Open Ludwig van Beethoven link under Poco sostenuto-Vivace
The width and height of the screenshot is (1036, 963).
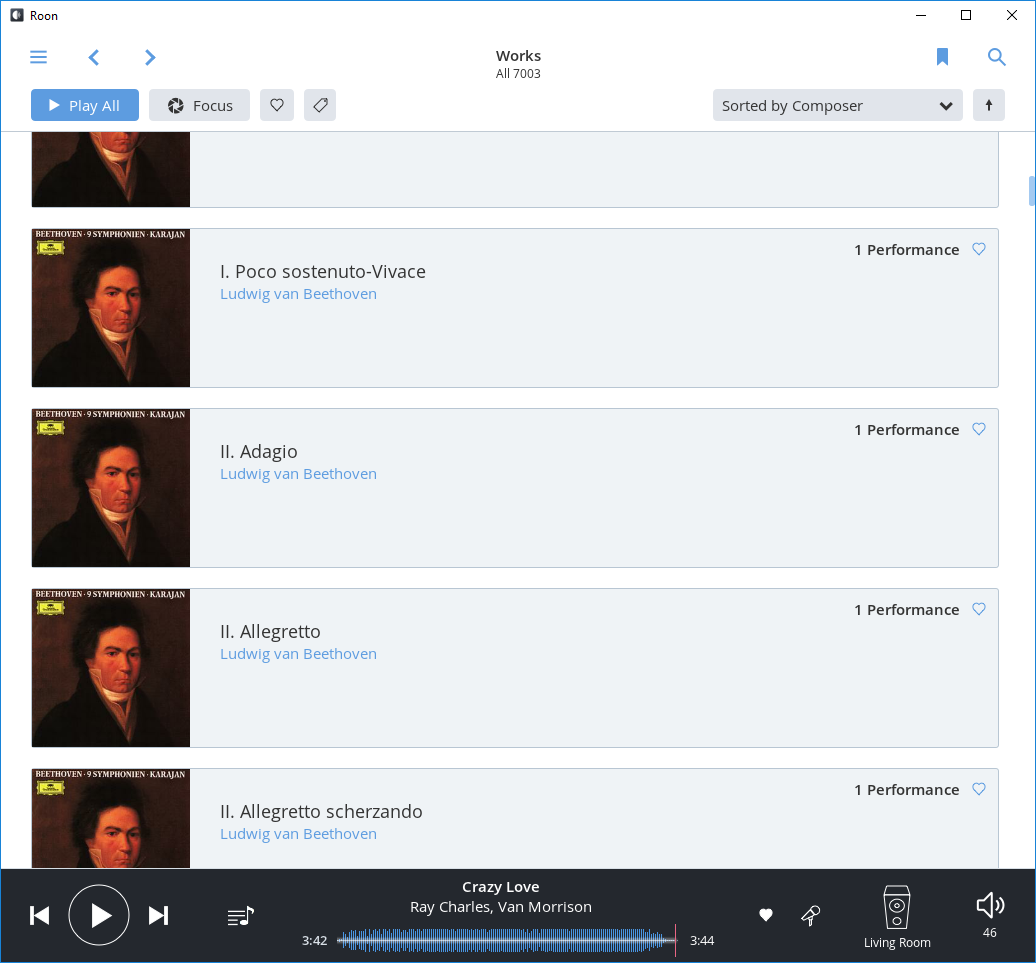(x=299, y=294)
